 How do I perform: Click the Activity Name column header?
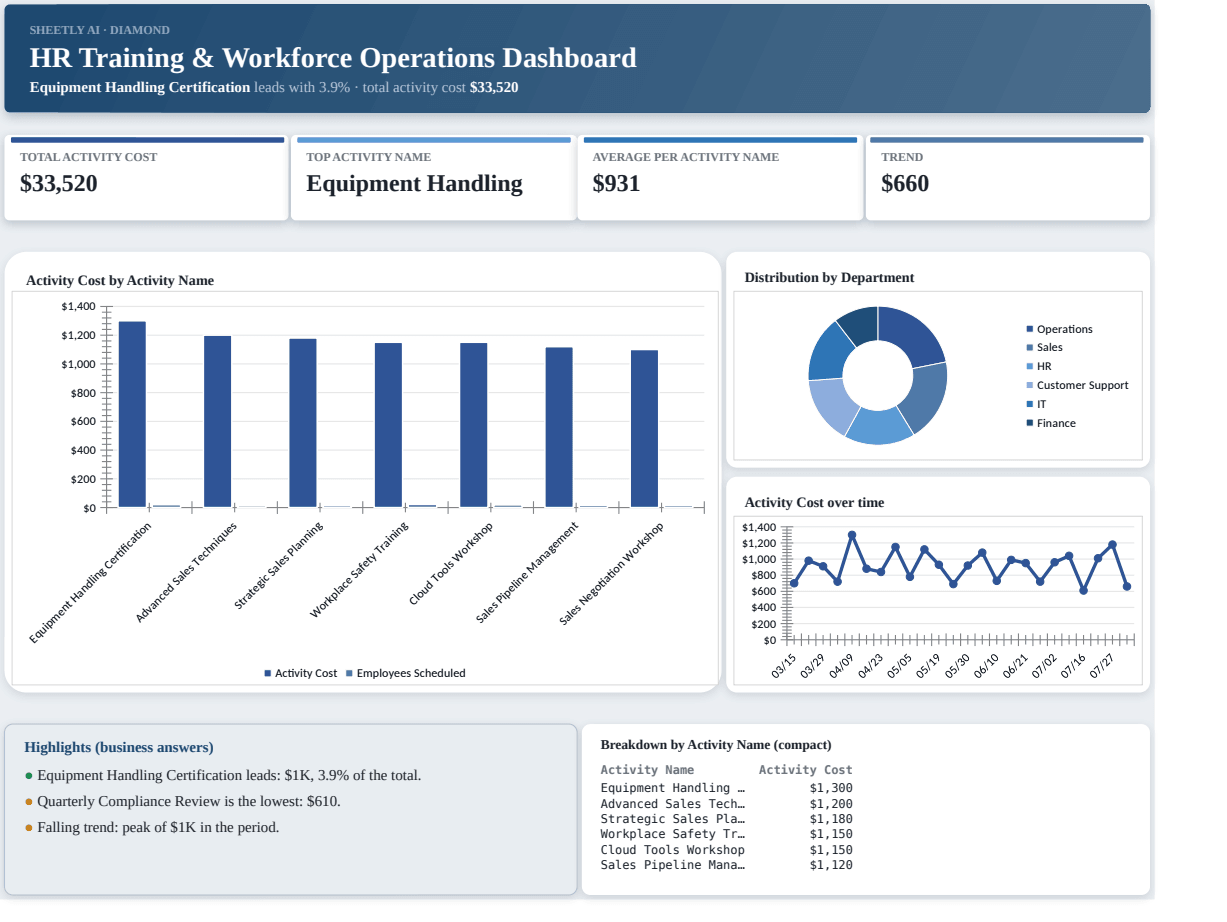(647, 770)
